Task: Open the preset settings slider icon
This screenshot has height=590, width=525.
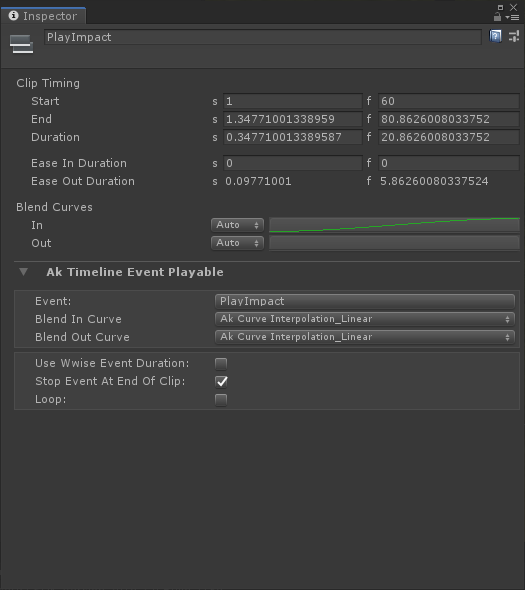Action: pyautogui.click(x=514, y=36)
